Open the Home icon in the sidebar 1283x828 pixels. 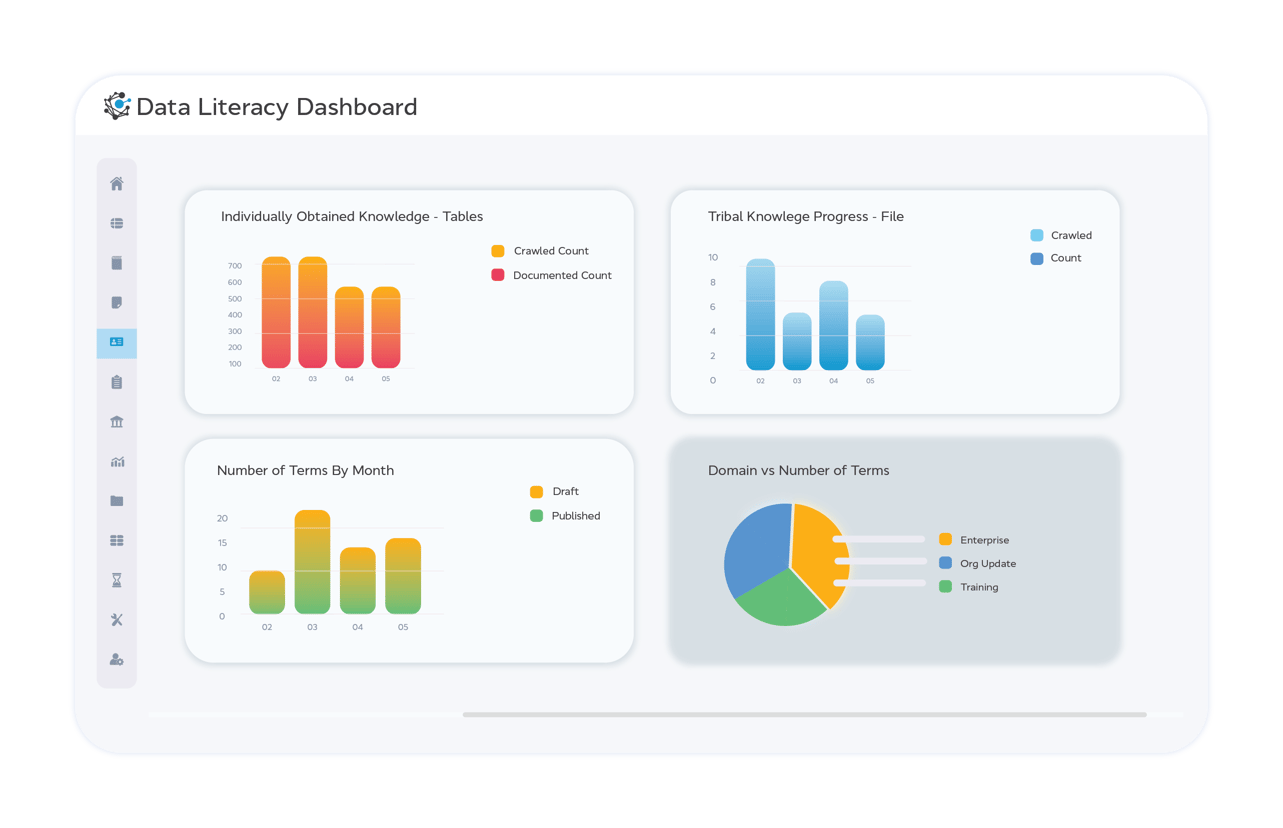116,183
